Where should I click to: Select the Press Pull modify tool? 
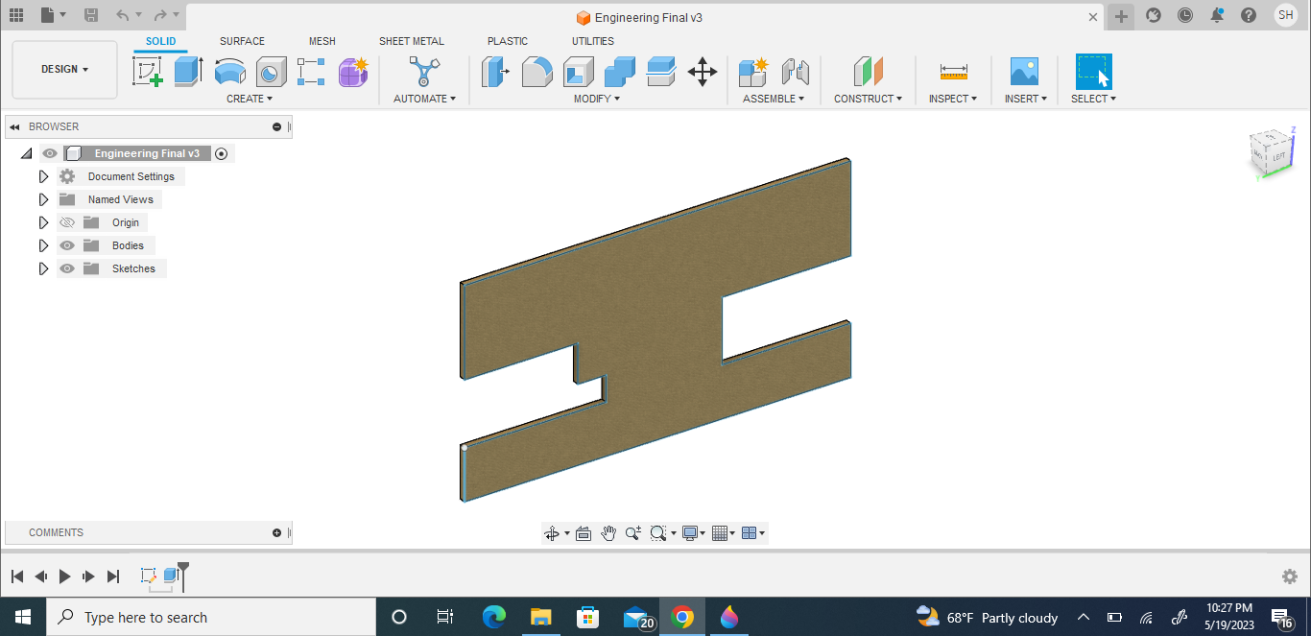coord(496,71)
